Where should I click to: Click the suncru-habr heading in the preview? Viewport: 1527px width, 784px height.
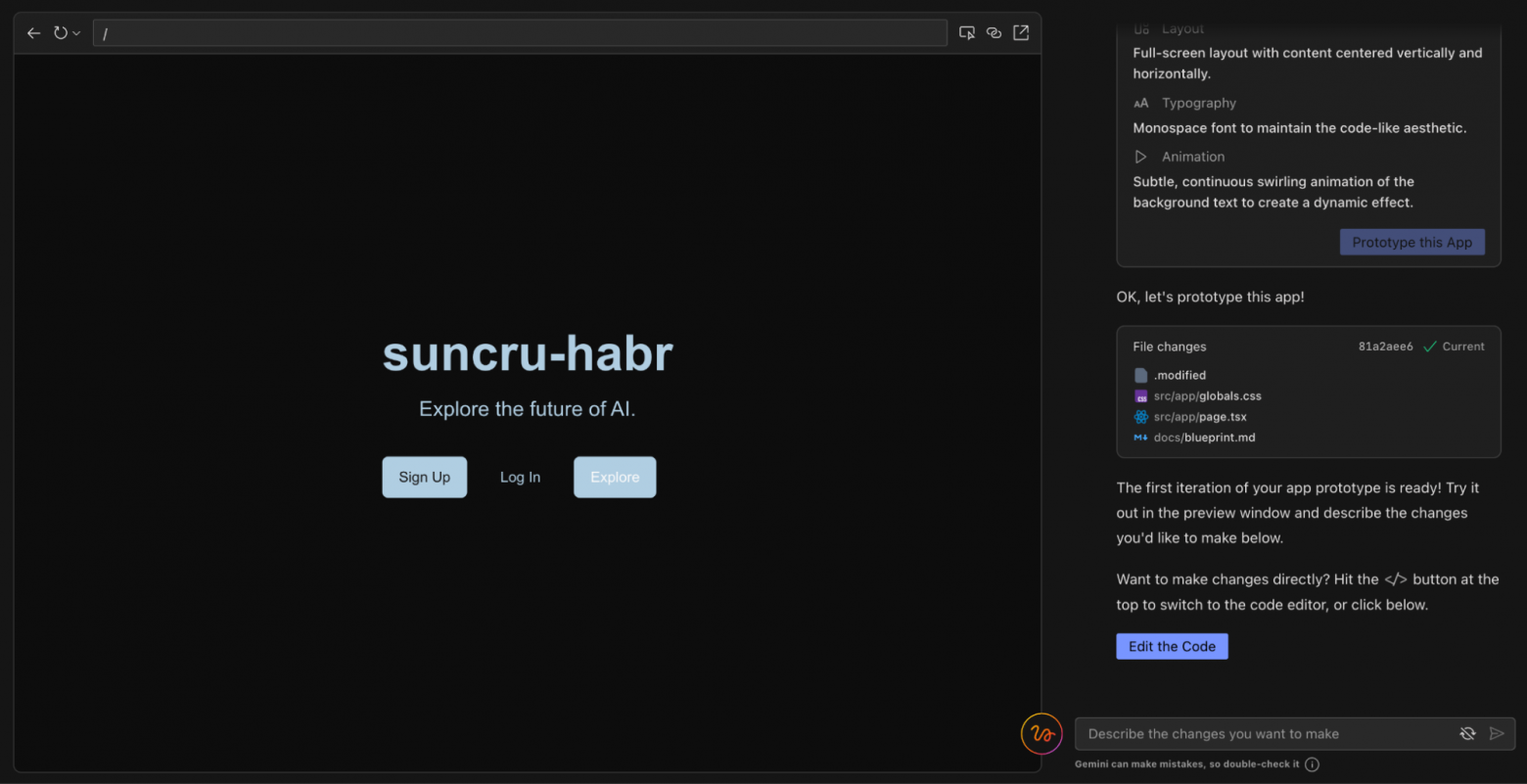click(x=528, y=353)
